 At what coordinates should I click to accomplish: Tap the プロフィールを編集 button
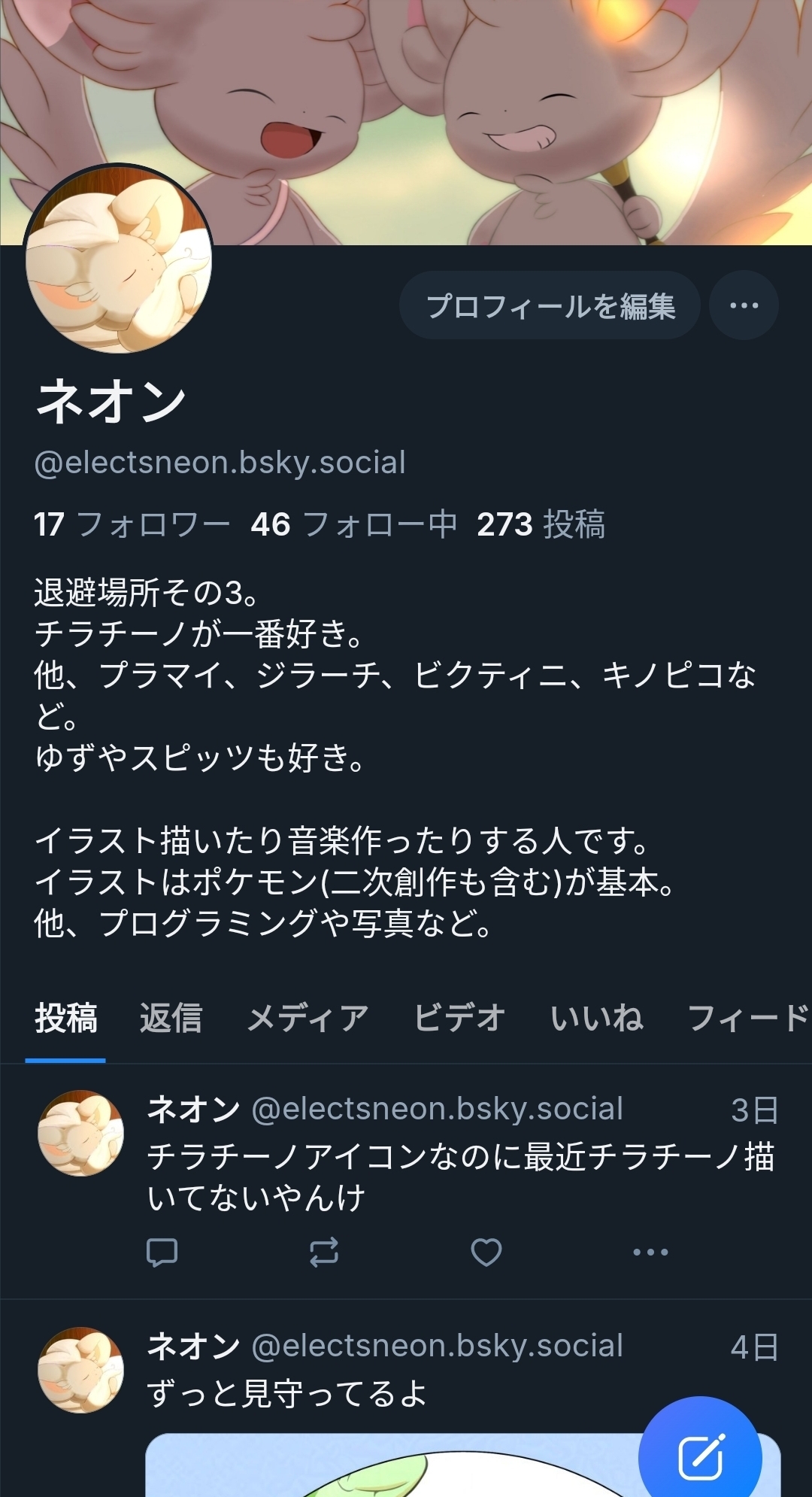coord(550,305)
